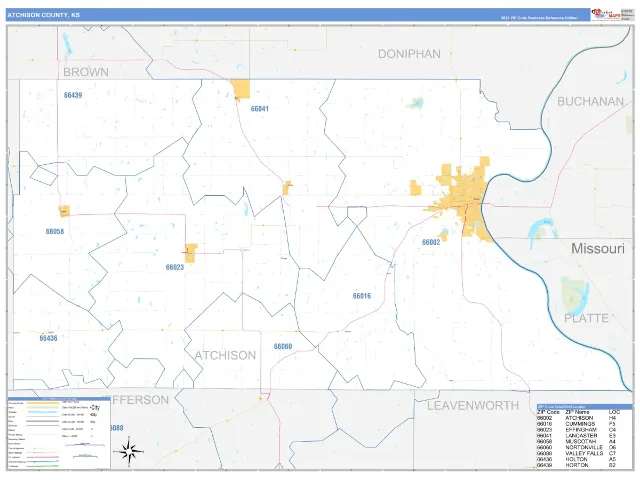640x480 pixels.
Task: Click the largest "City" sample in the legend
Action: pos(95,407)
